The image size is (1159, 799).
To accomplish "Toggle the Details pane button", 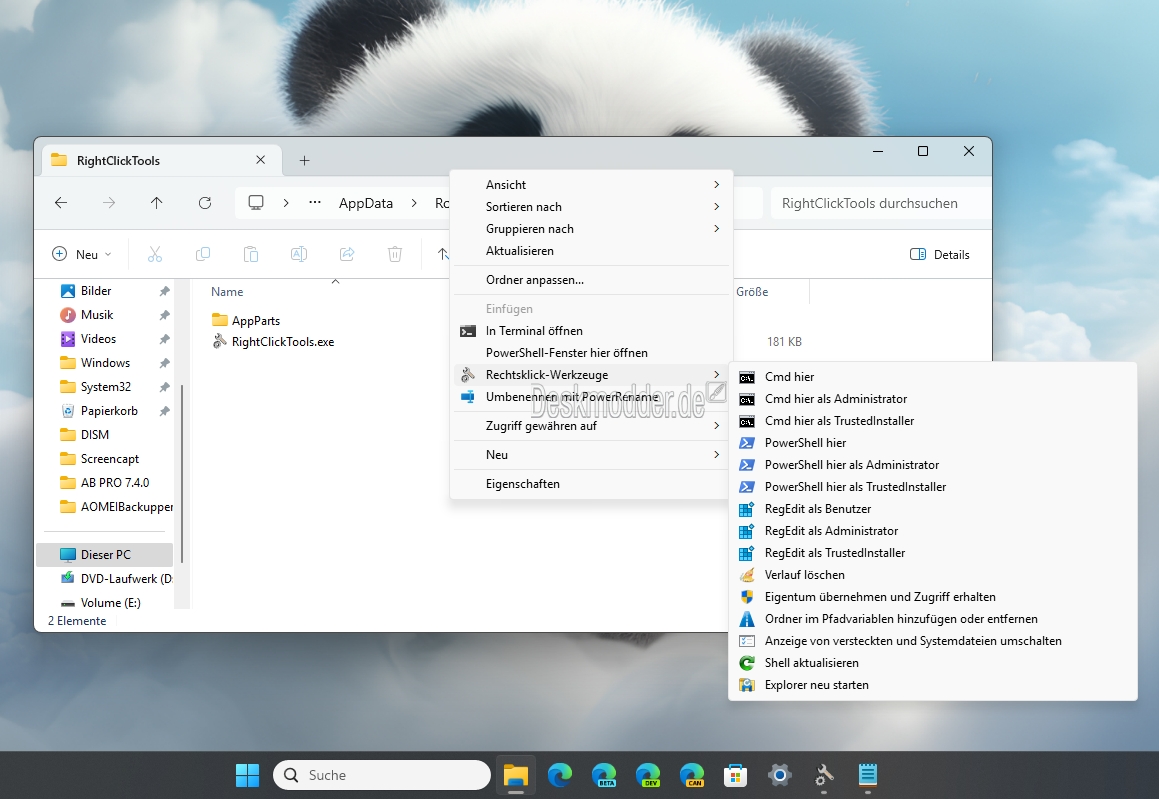I will coord(939,254).
